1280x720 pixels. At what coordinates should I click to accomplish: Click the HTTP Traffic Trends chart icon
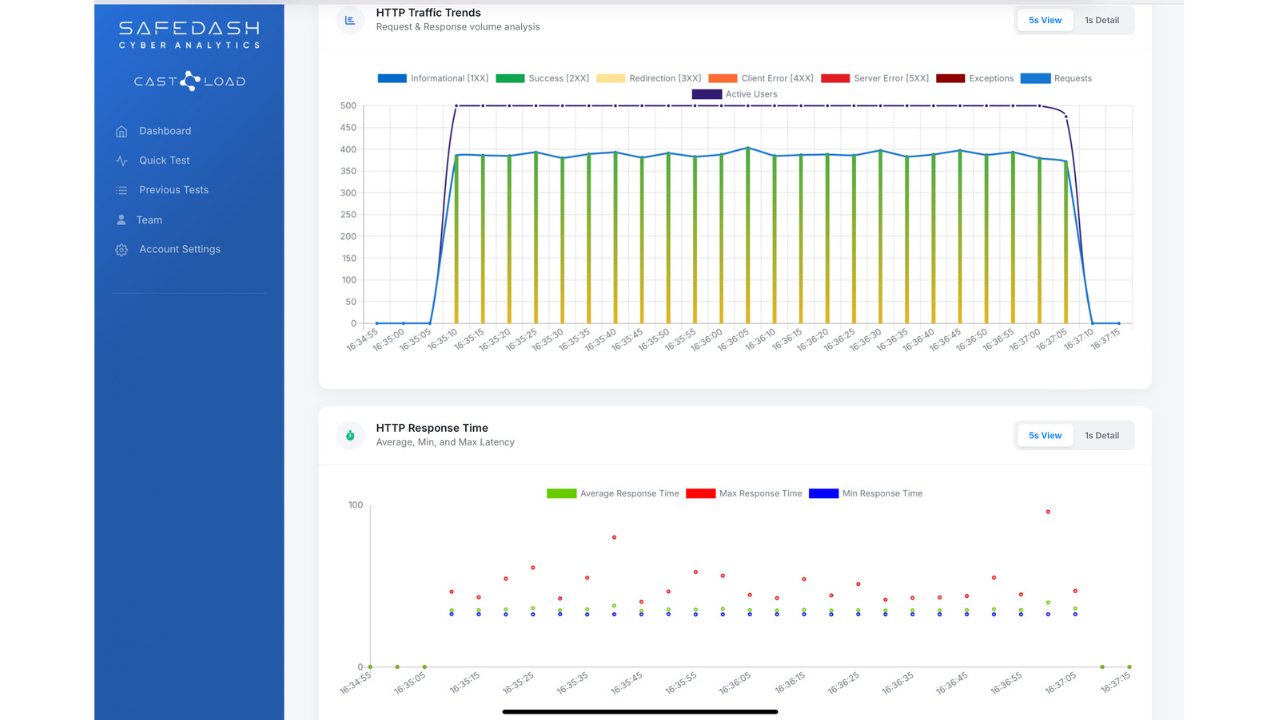click(x=350, y=20)
